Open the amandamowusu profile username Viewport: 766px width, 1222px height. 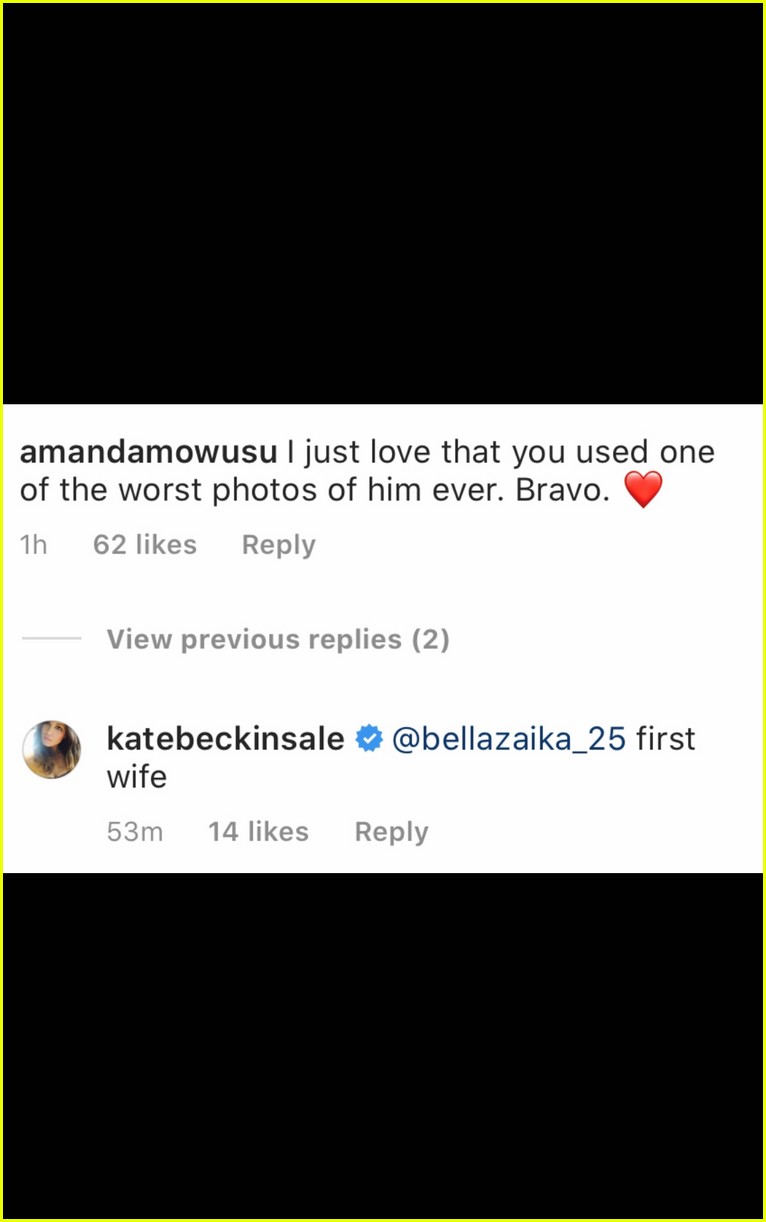[x=148, y=452]
